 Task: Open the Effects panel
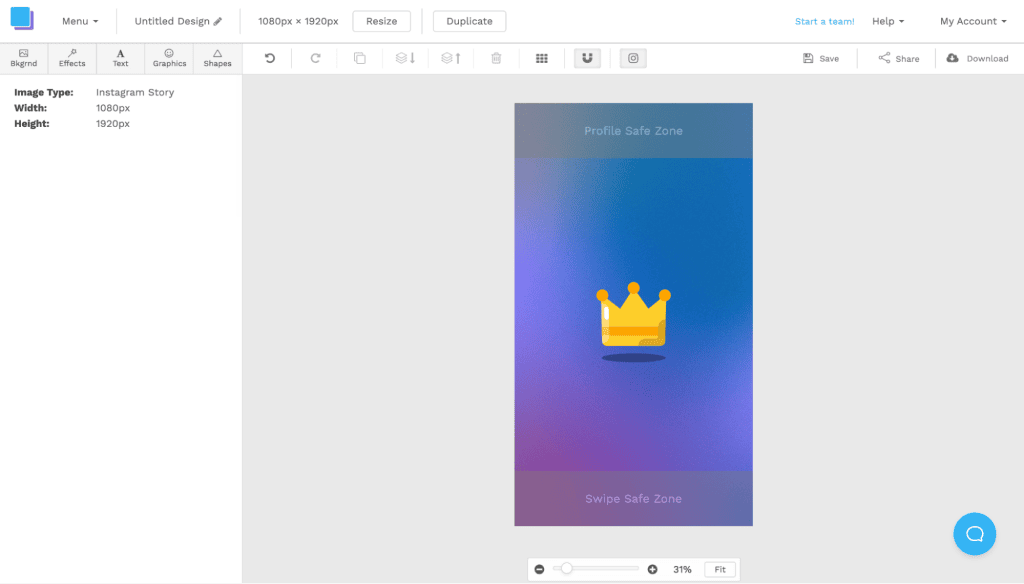pos(72,58)
